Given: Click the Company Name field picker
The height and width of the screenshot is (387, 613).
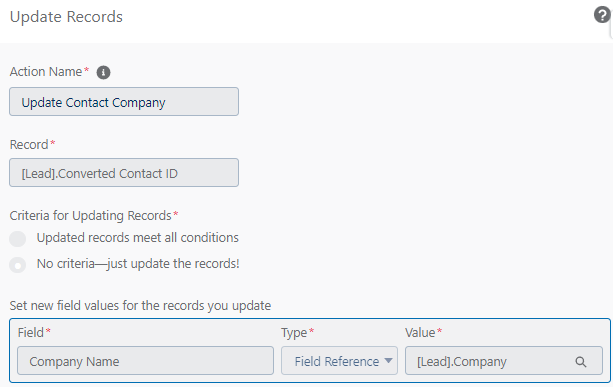Looking at the screenshot, I should 145,360.
